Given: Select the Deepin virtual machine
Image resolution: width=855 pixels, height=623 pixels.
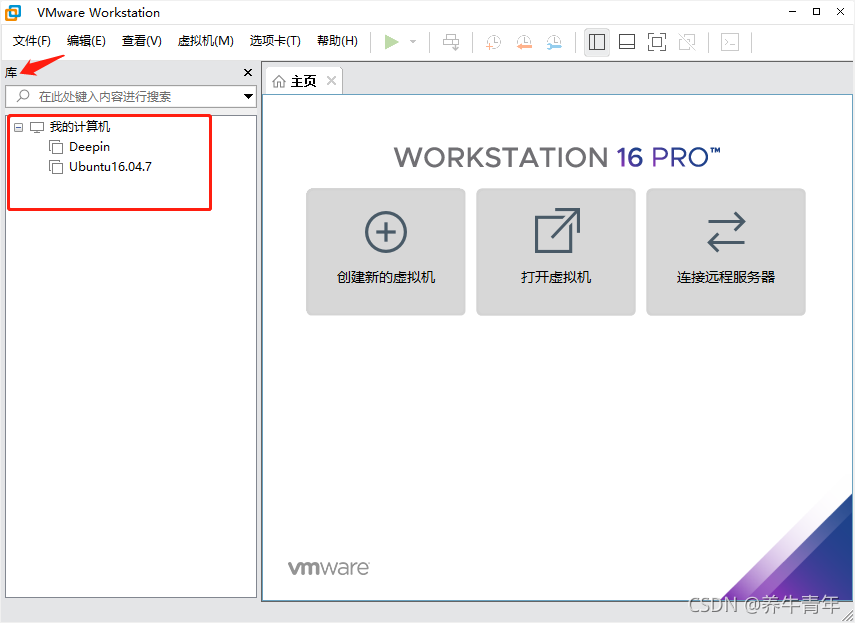Looking at the screenshot, I should (89, 147).
